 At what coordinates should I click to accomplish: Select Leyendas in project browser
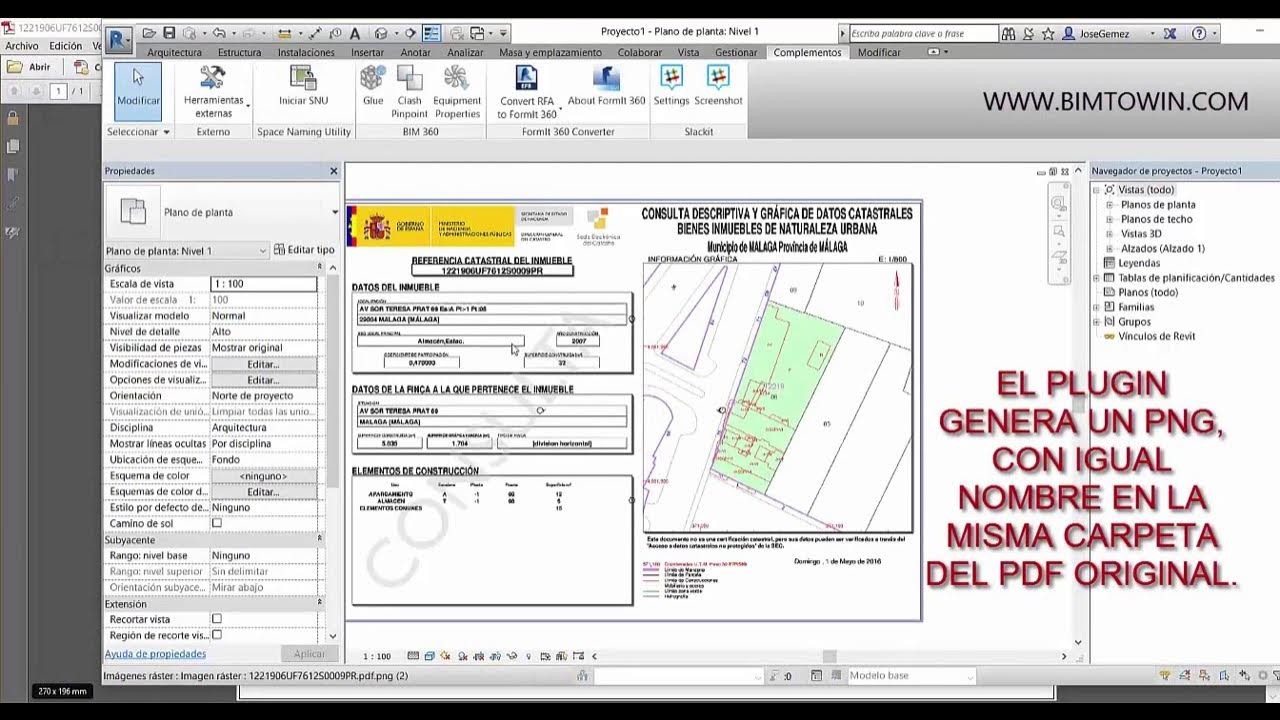(x=1139, y=263)
